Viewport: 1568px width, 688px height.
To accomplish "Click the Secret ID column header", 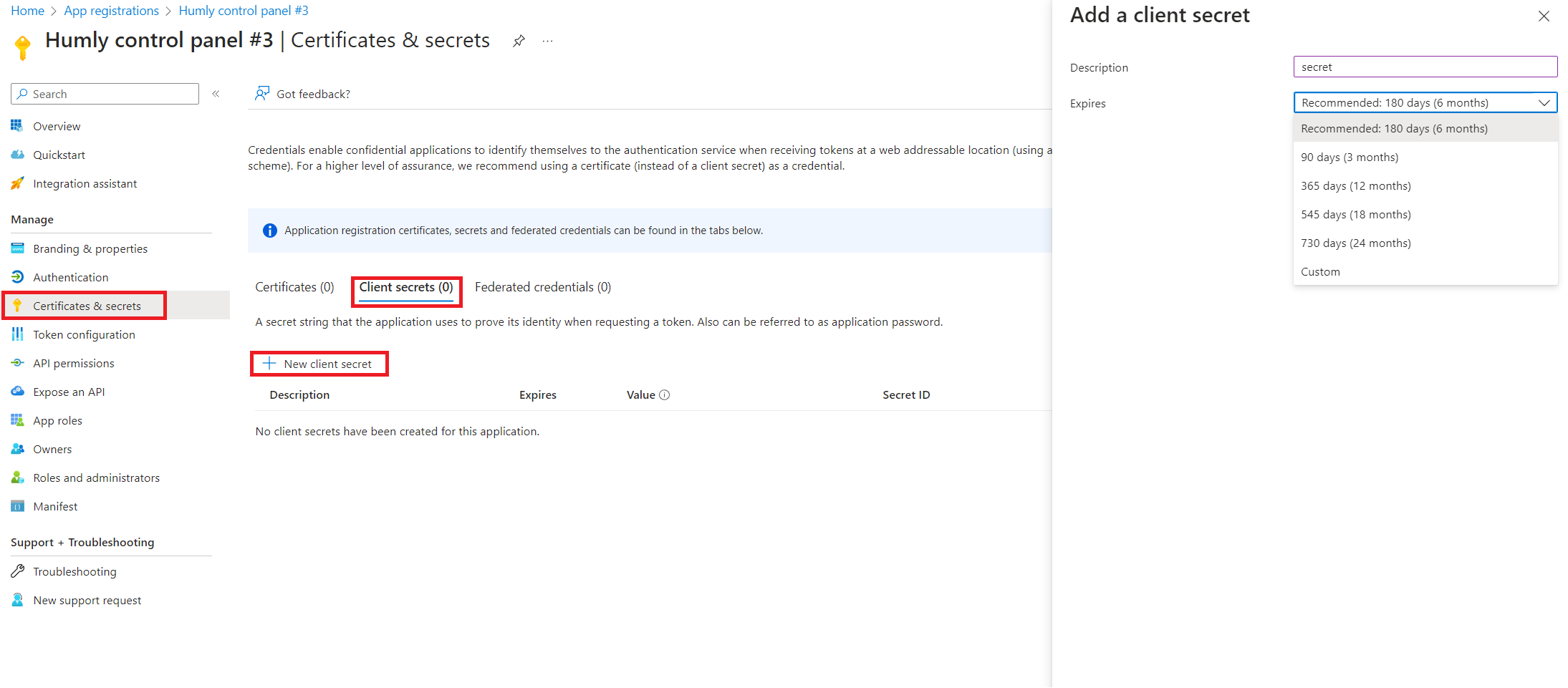I will [x=906, y=395].
